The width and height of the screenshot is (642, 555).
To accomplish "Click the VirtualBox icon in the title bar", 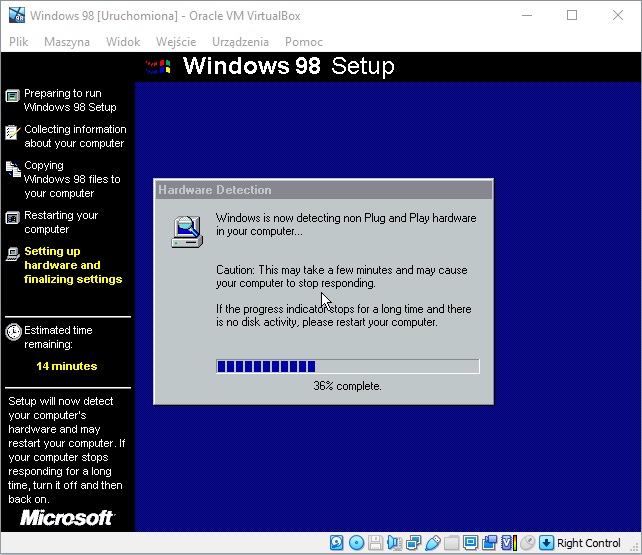I will pos(15,16).
